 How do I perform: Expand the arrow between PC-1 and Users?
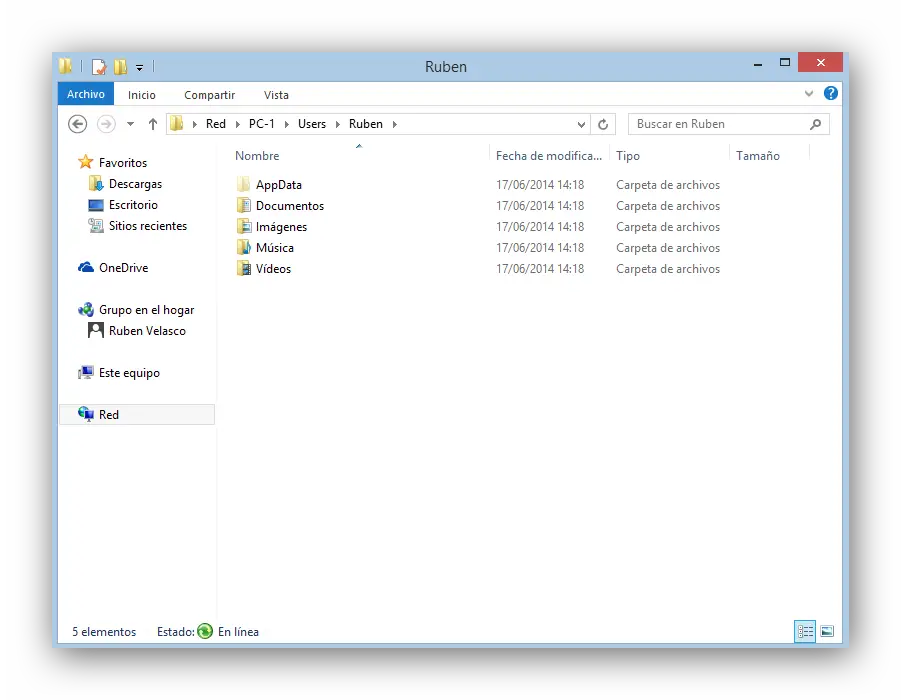[286, 124]
